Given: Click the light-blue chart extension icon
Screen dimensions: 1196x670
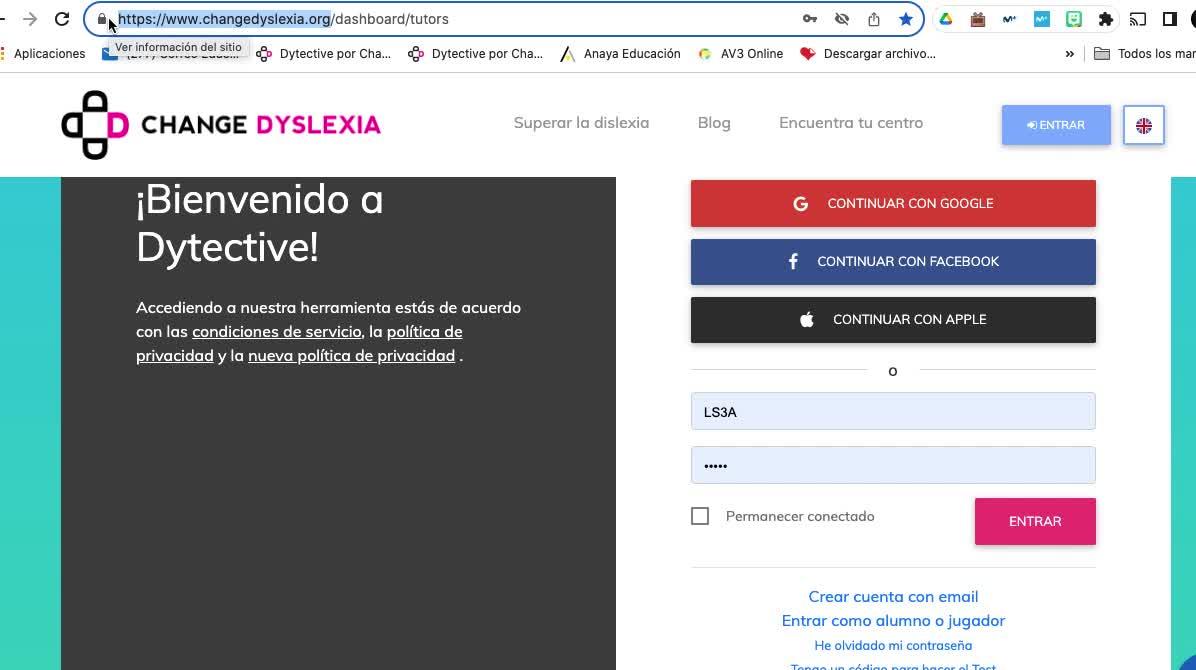Looking at the screenshot, I should pyautogui.click(x=1042, y=19).
